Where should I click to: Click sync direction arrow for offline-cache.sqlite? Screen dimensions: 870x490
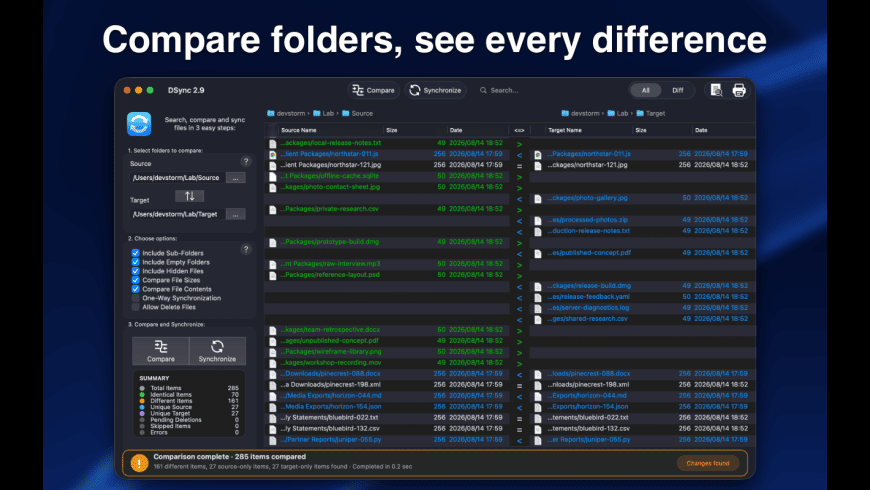[x=519, y=177]
